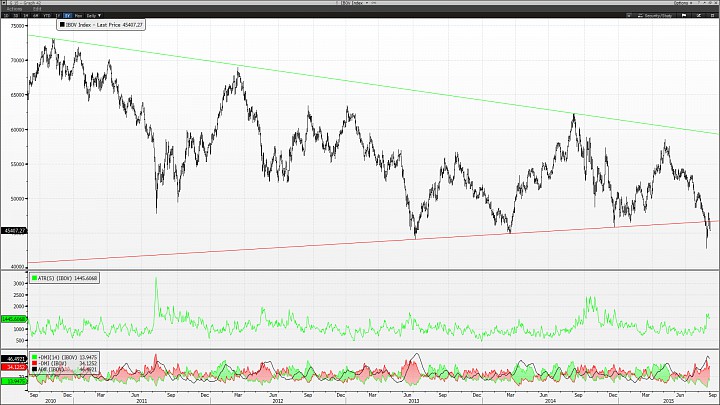Click the 75000 price axis label
The image size is (720, 405).
pos(17,26)
